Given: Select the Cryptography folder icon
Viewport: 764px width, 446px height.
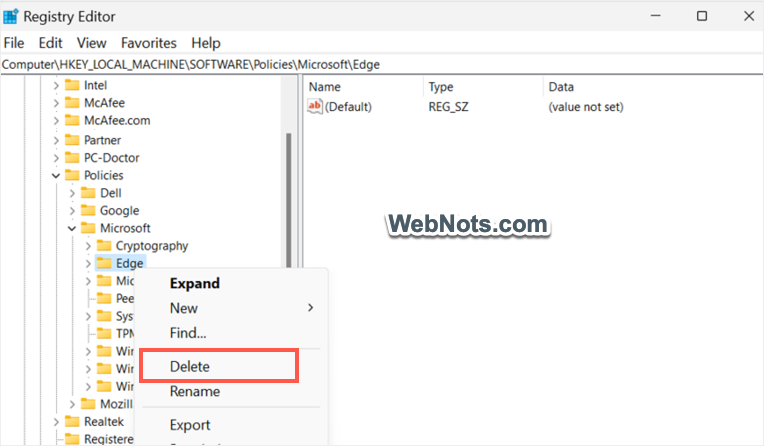Looking at the screenshot, I should (104, 246).
